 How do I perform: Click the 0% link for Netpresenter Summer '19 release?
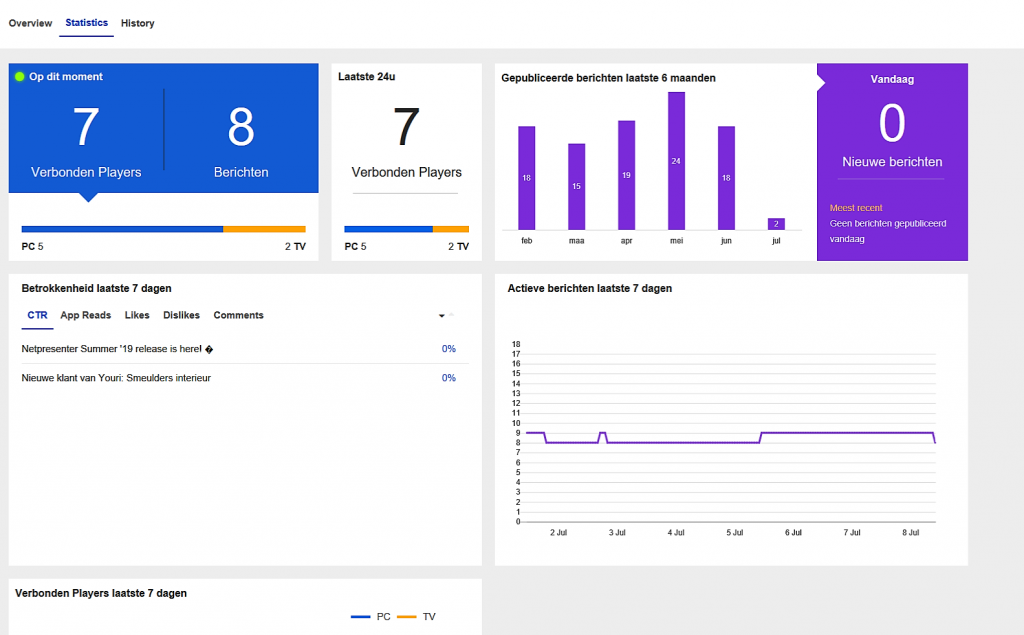click(448, 349)
